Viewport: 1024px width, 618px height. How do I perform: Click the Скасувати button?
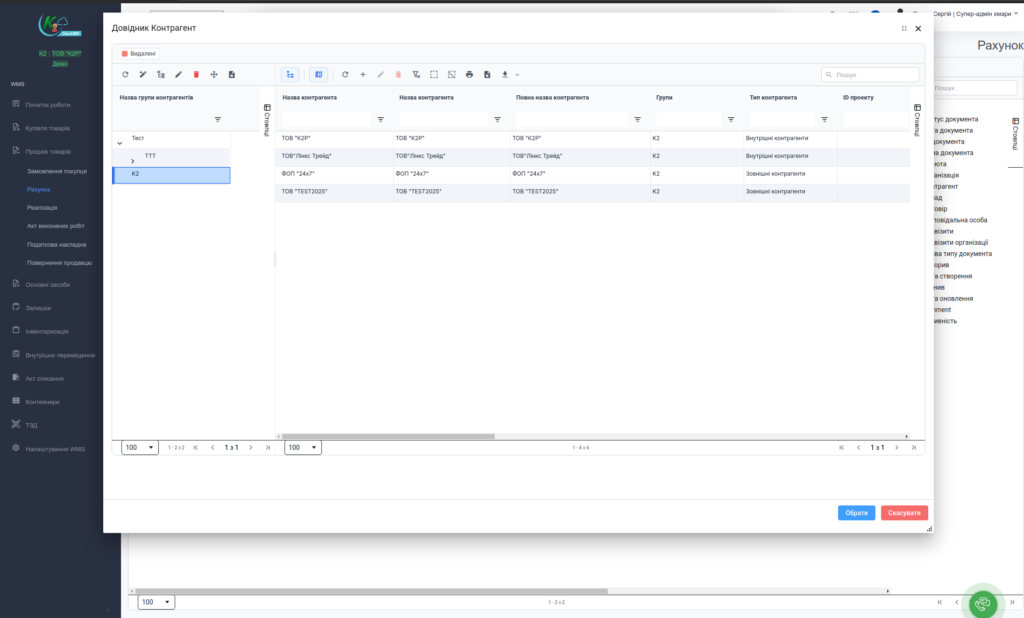coord(904,513)
